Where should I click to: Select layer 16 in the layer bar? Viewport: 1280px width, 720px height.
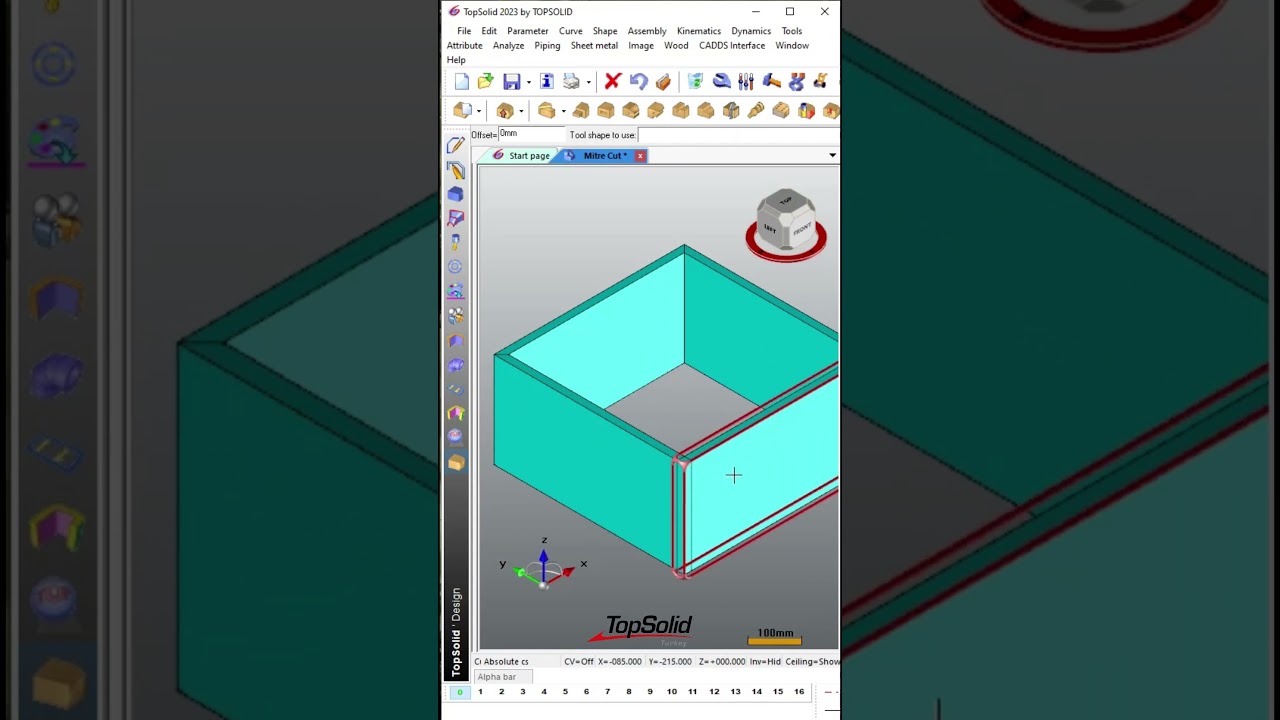[x=799, y=692]
